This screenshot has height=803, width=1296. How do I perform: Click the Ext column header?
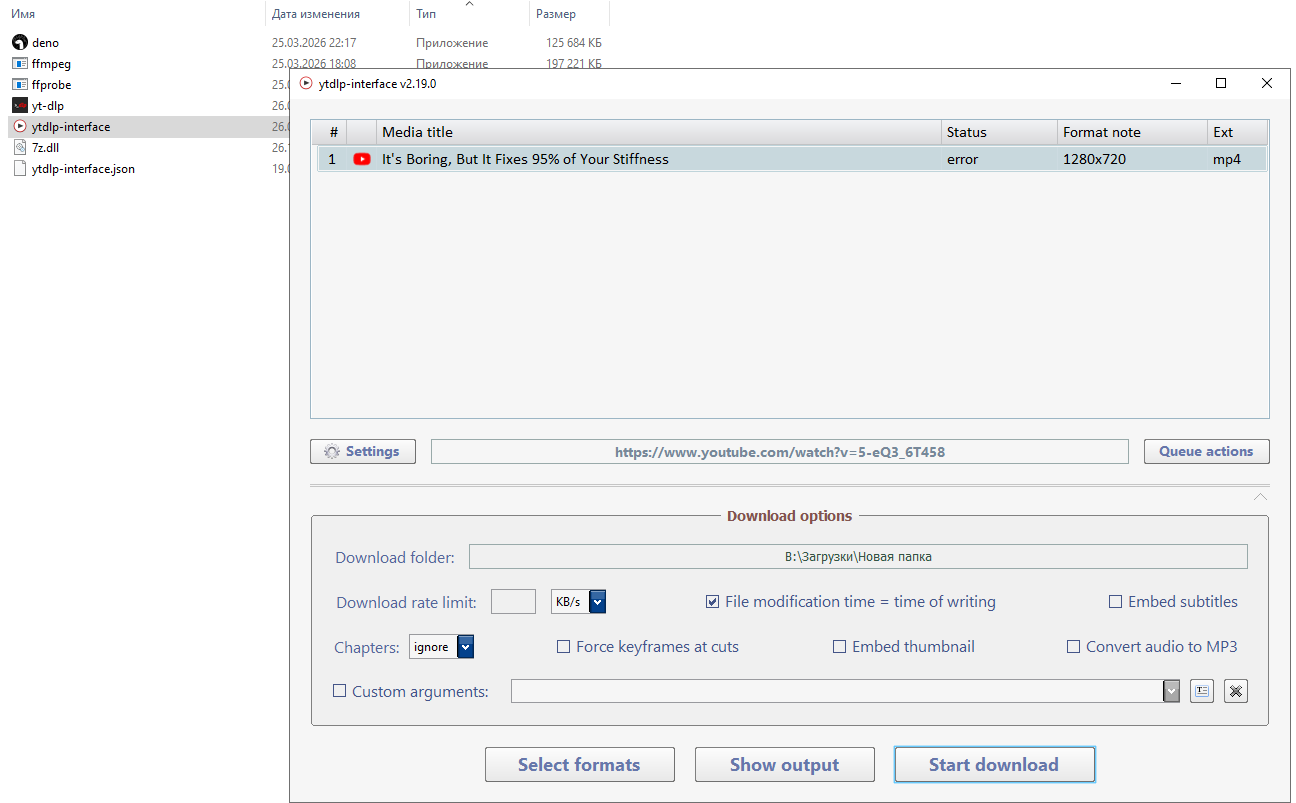click(x=1237, y=132)
